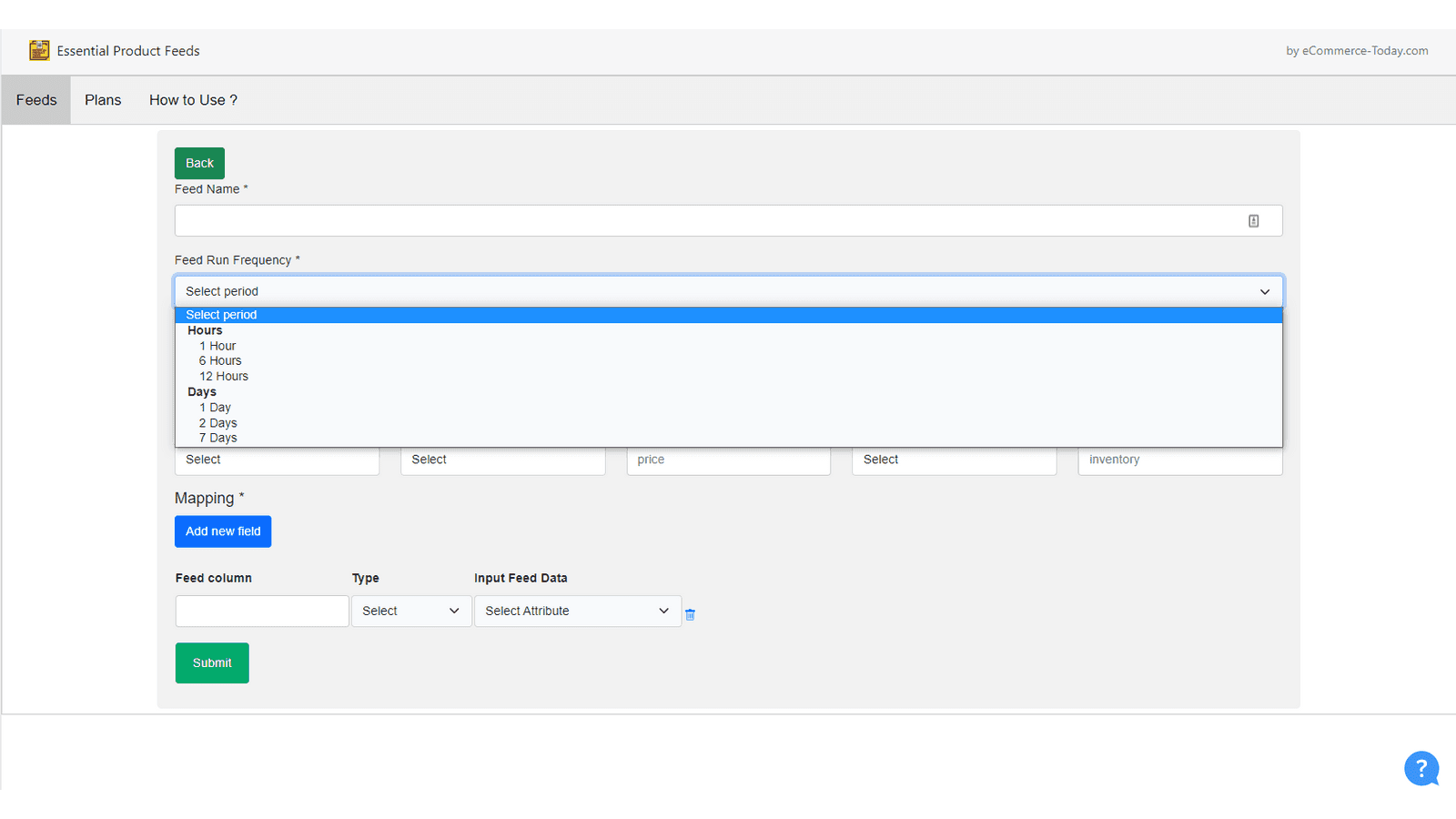Click the Add new field button

[223, 531]
